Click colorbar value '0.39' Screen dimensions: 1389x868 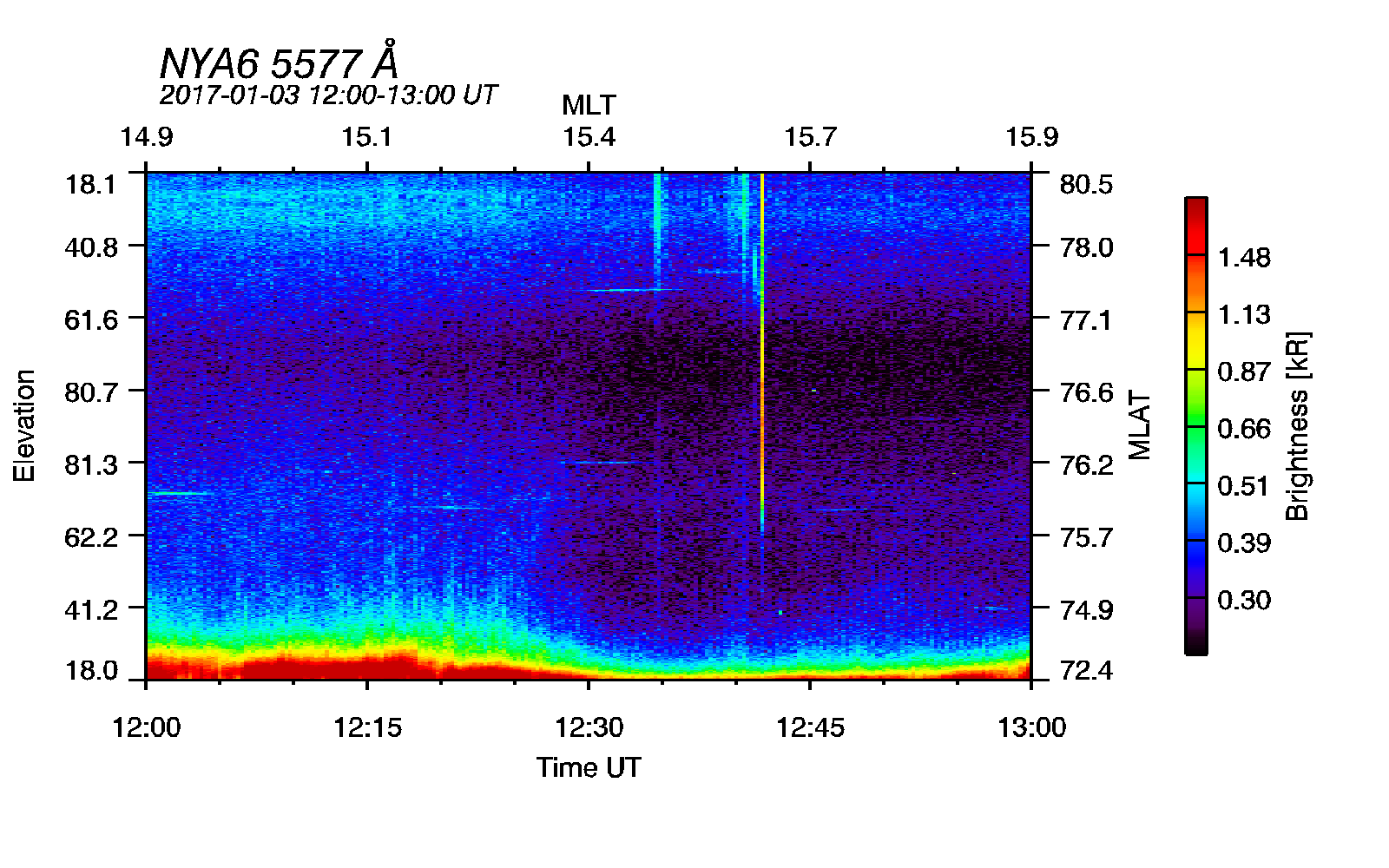[1244, 542]
